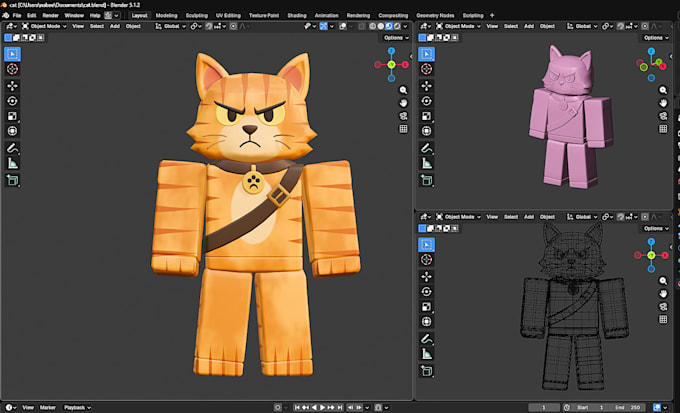Open Object Mode dropdown in the top-right viewport
Viewport: 680px width, 413px height.
click(x=459, y=26)
